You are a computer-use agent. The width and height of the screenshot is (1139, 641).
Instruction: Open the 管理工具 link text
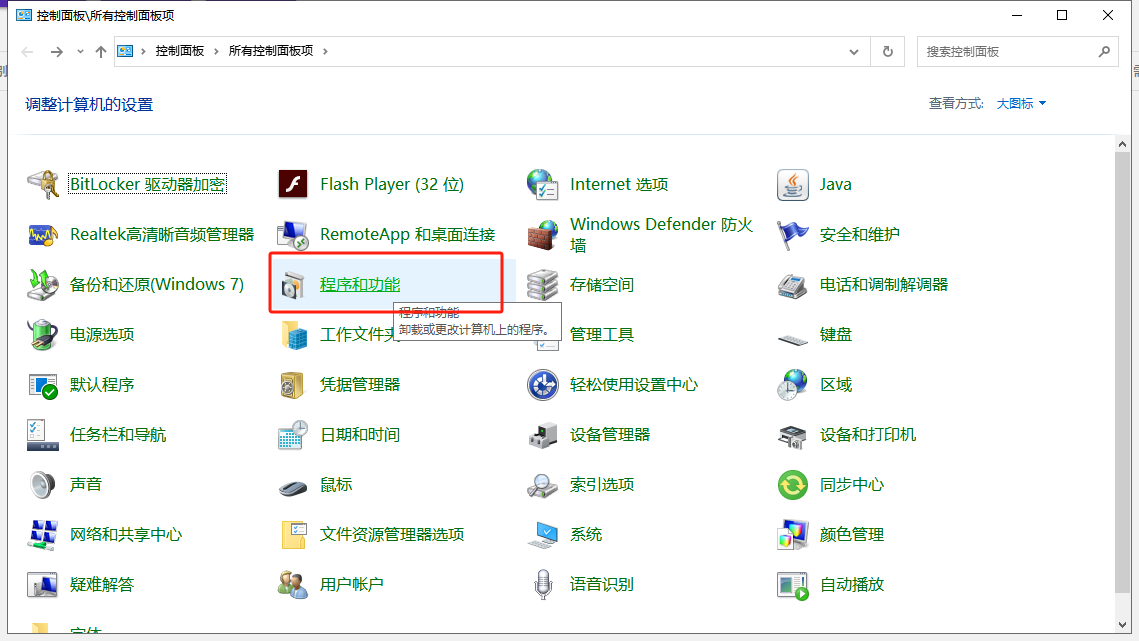[x=602, y=335]
